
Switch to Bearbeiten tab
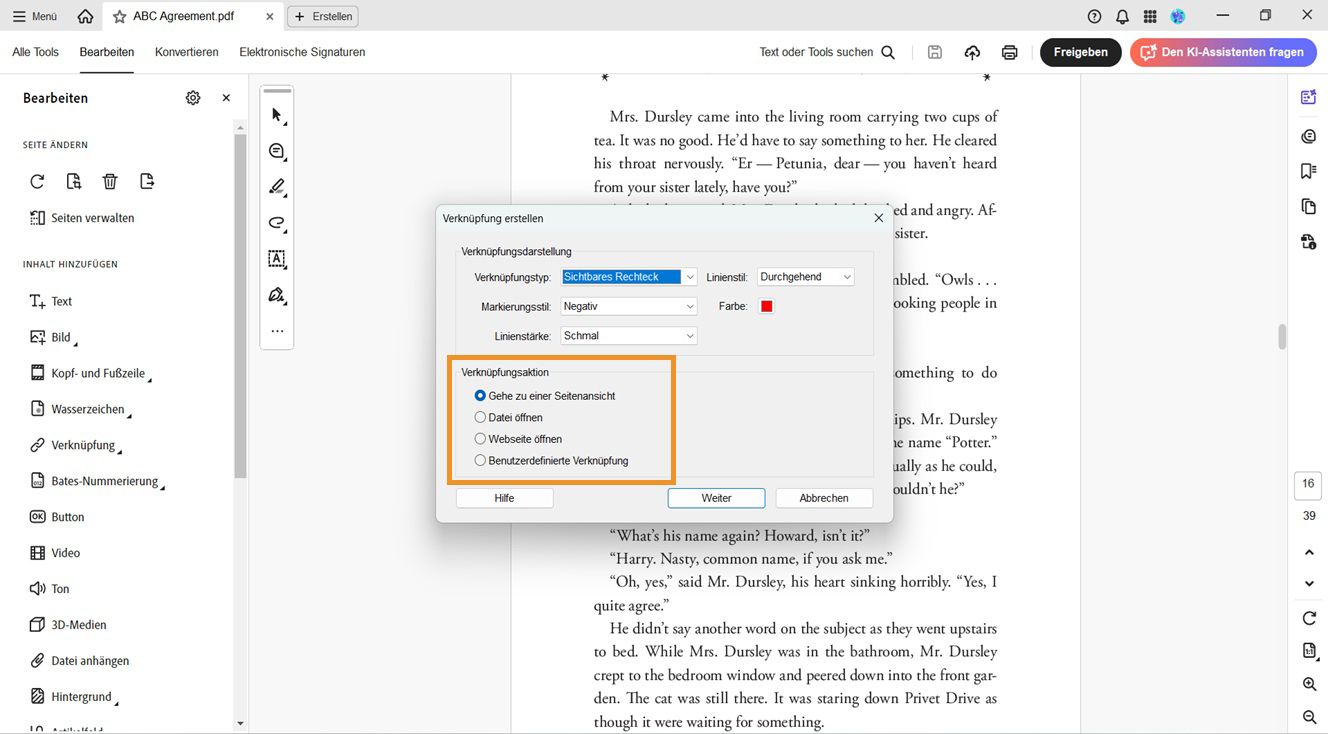click(107, 52)
